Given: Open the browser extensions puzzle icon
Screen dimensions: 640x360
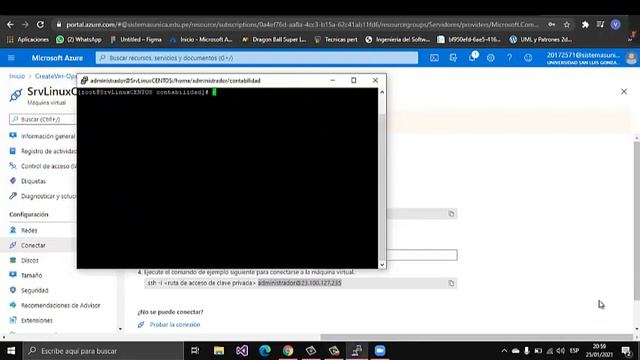Looking at the screenshot, I should coord(585,24).
